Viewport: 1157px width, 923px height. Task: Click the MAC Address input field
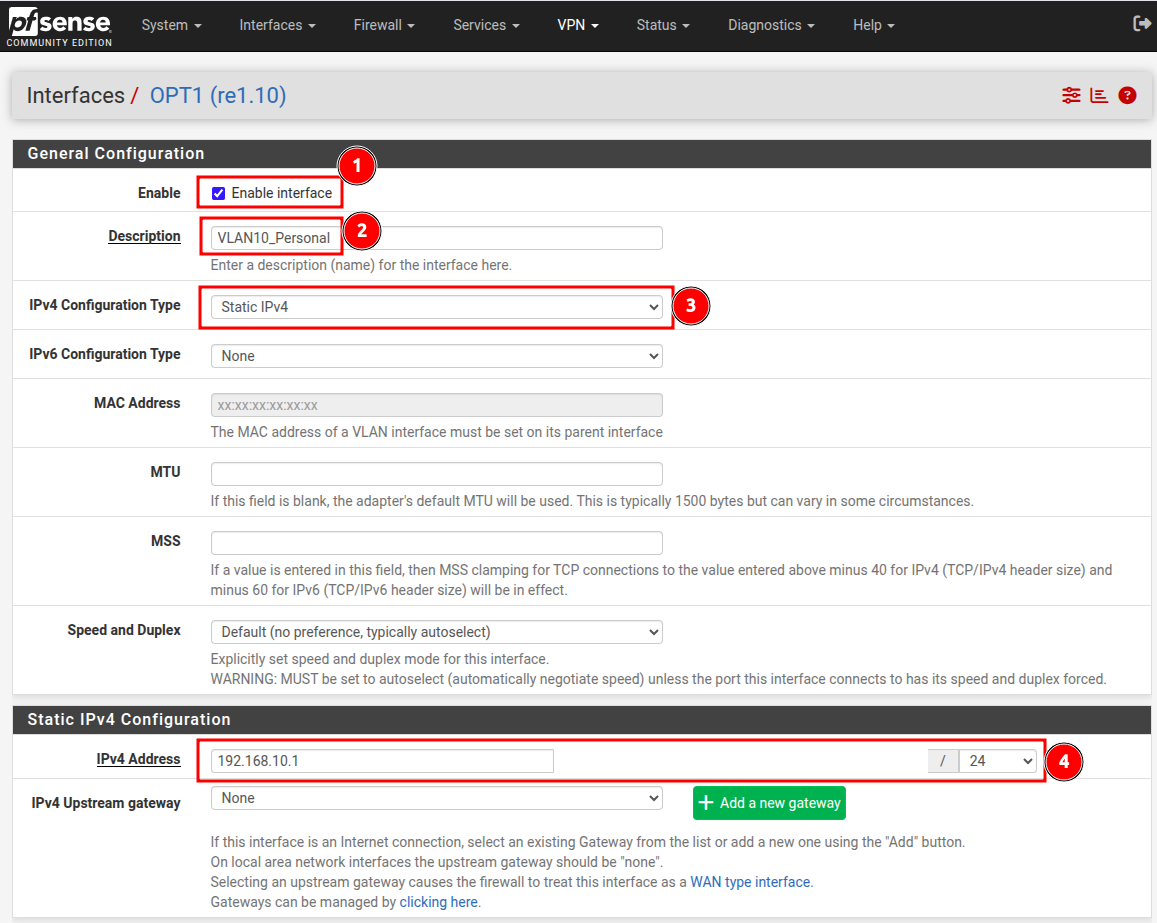click(437, 405)
